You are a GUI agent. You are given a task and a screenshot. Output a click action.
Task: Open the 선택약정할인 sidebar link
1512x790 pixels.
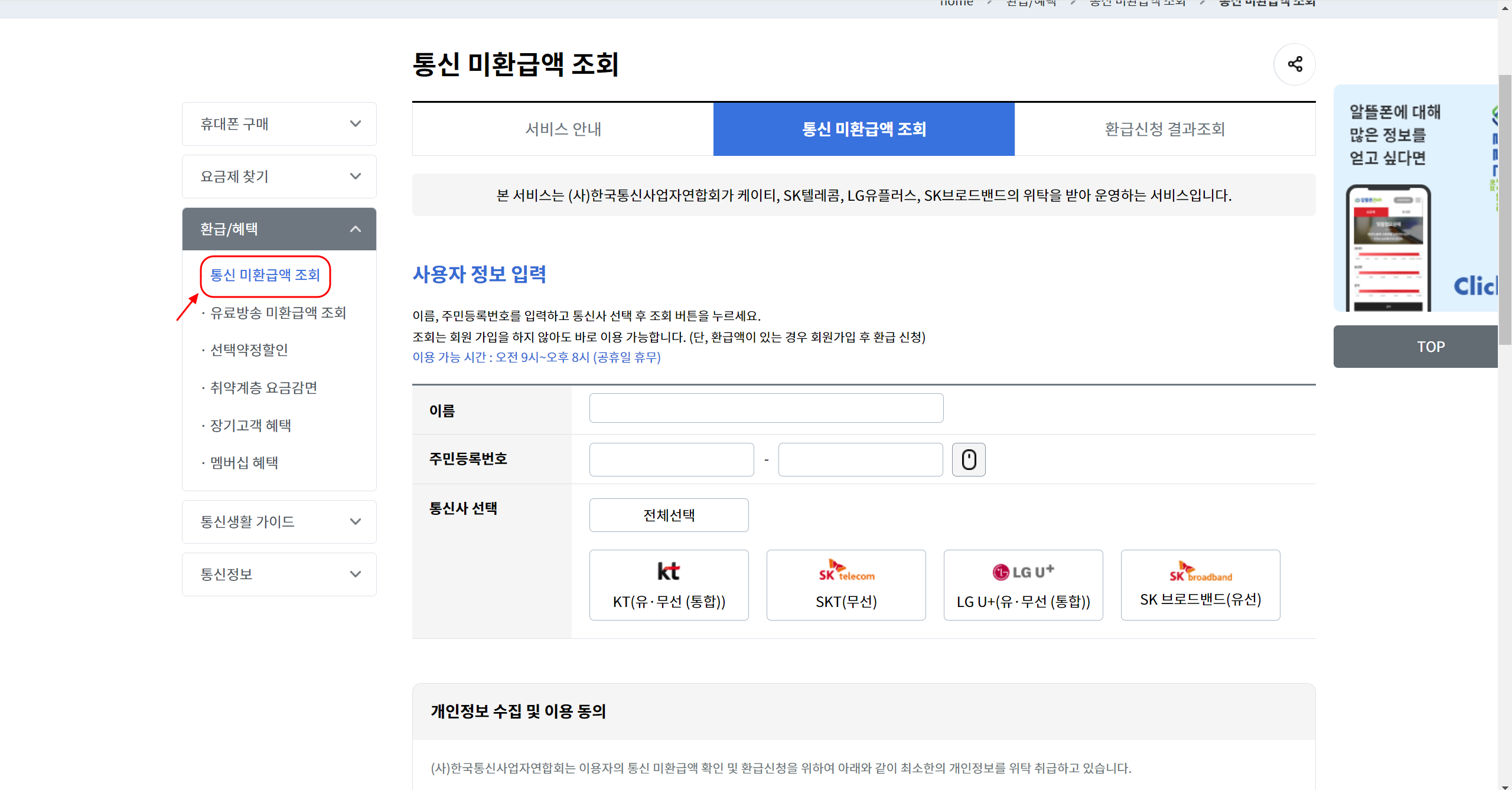tap(249, 350)
